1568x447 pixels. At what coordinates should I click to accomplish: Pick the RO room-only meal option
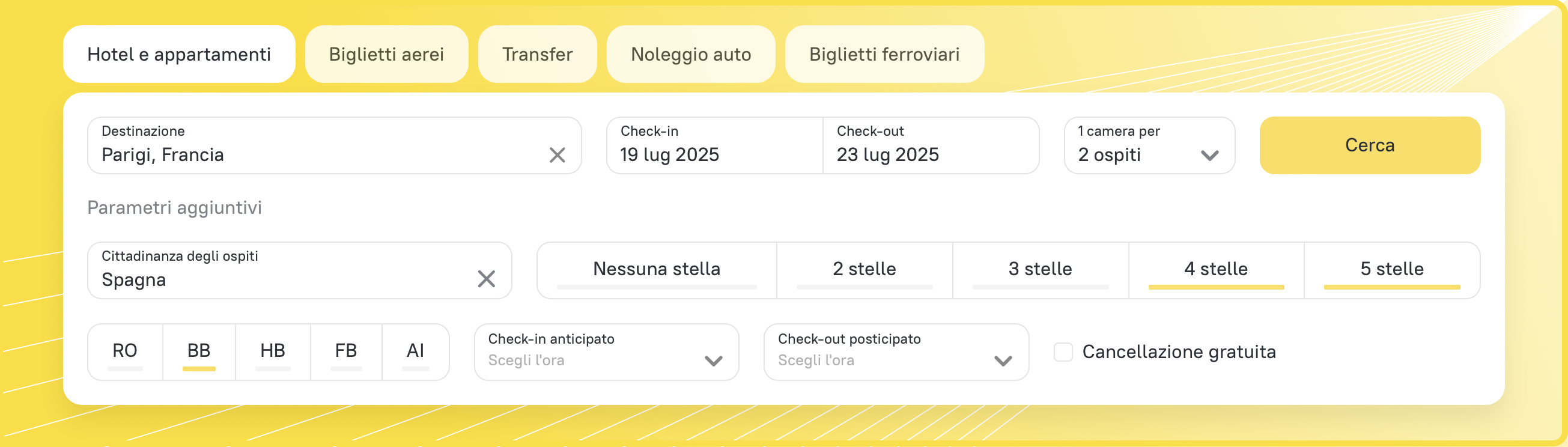click(x=125, y=351)
